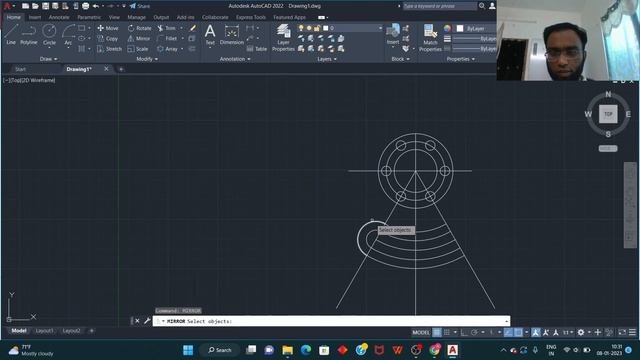Click the new drawing tab plus button
This screenshot has width=640, height=360.
121,69
